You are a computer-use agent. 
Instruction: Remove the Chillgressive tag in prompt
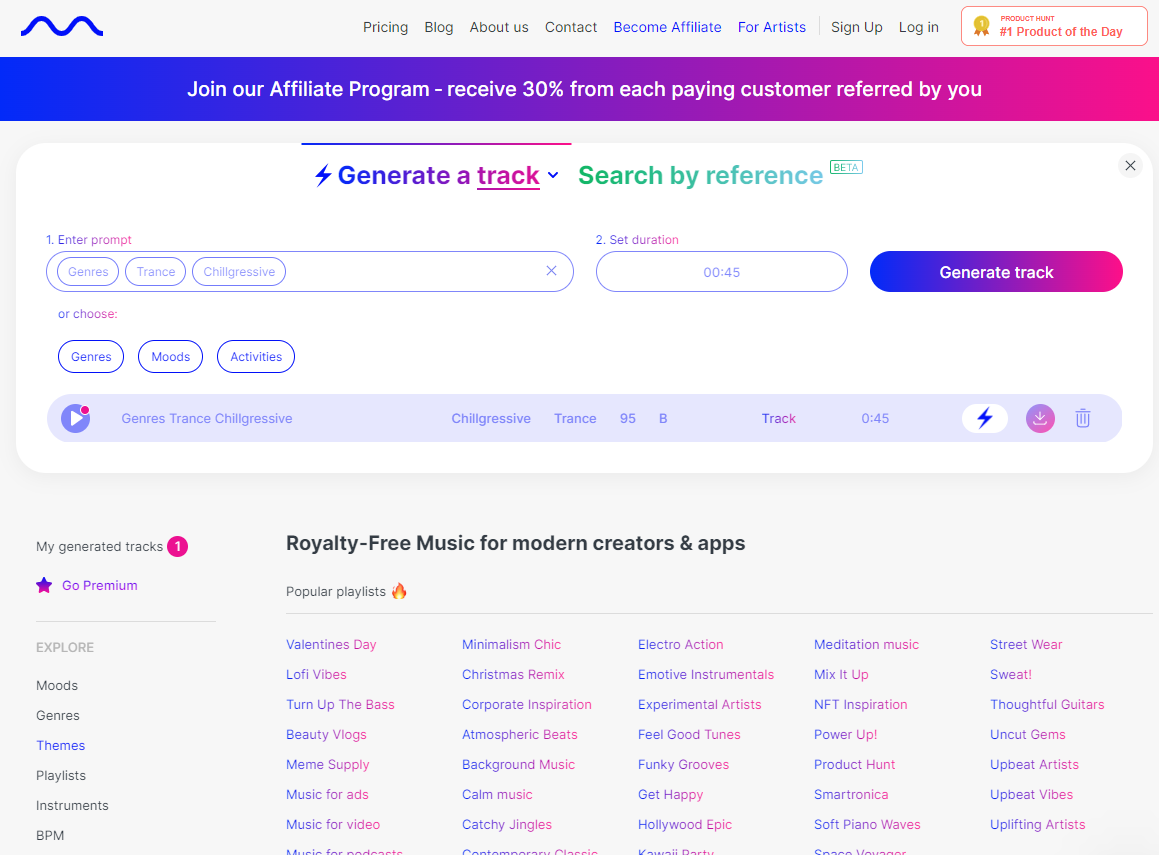click(x=239, y=272)
